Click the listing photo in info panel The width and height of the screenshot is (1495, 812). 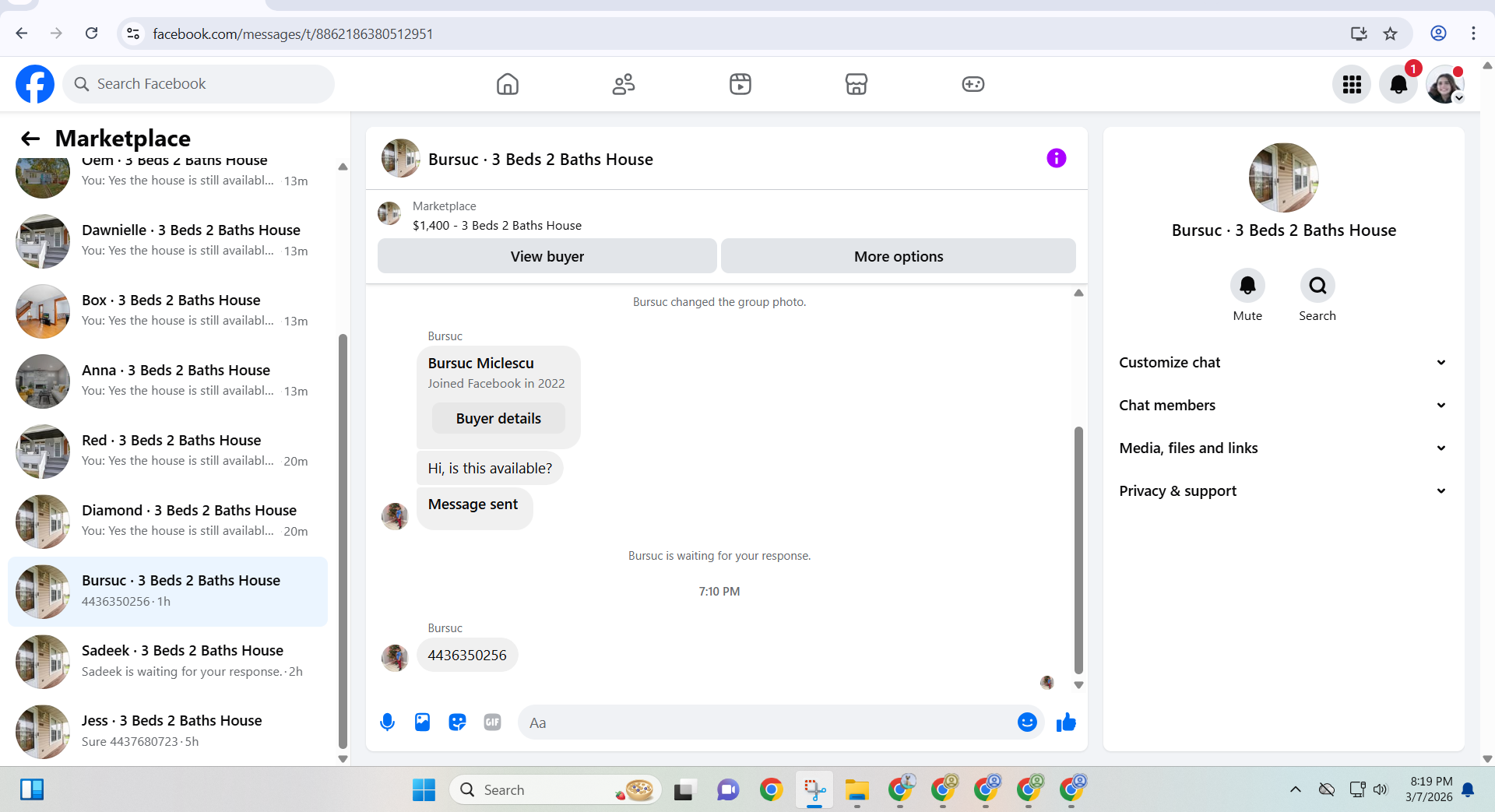point(1283,178)
